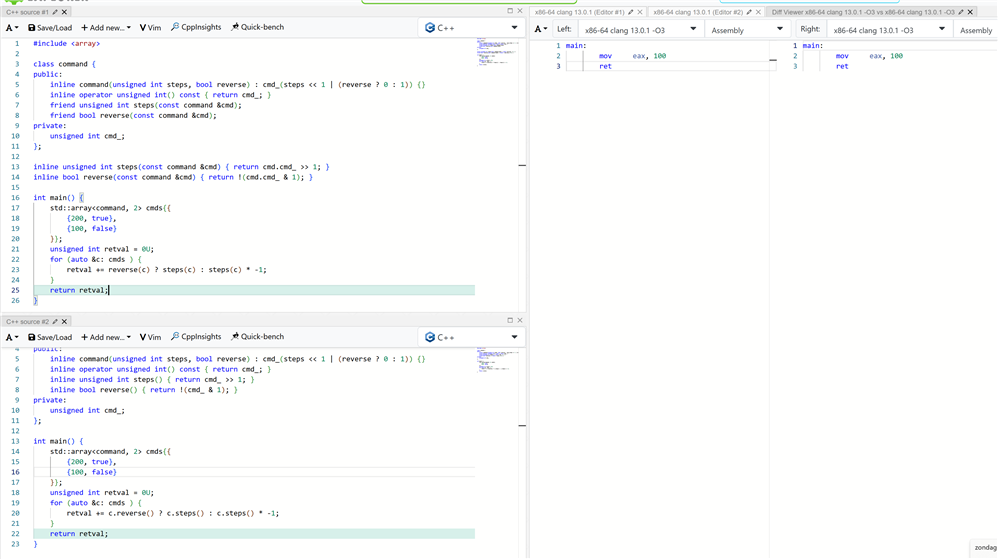
Task: Launch Quick-bench from source #2 toolbar
Action: pos(257,337)
